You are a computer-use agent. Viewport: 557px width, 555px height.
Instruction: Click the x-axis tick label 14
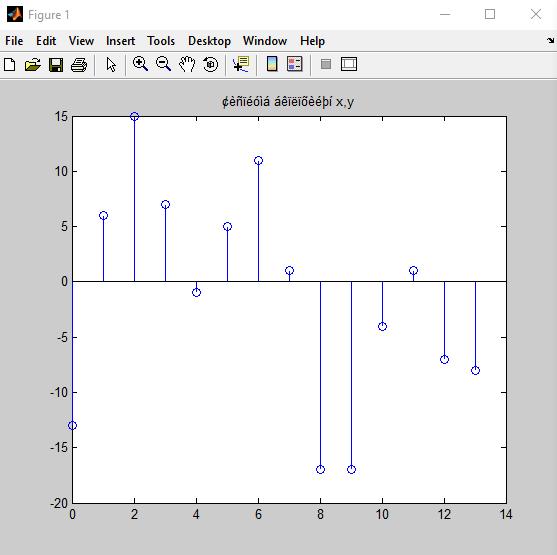click(506, 514)
